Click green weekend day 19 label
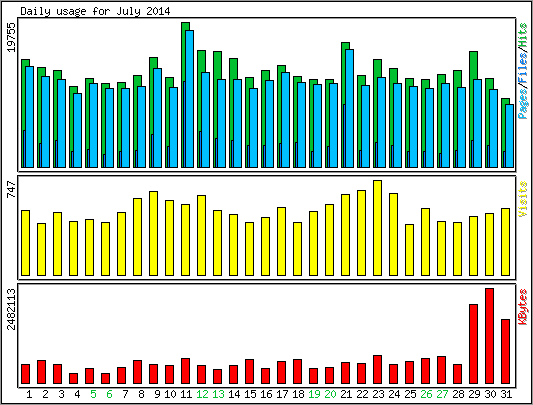 click(314, 394)
